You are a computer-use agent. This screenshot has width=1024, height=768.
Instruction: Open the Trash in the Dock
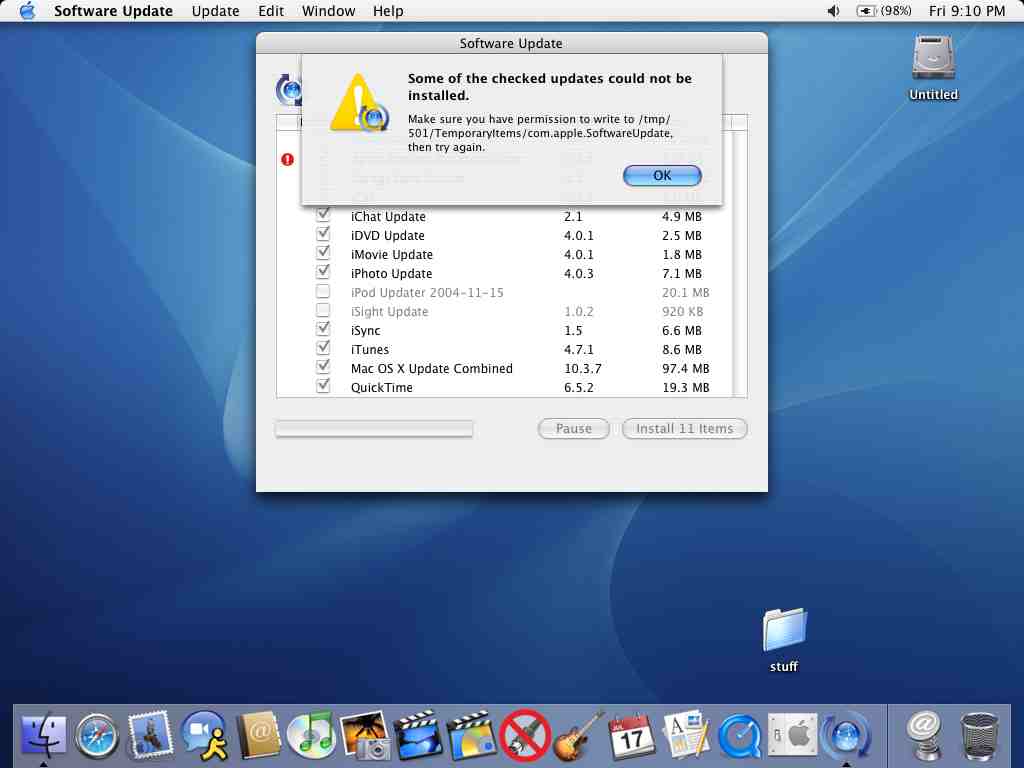[x=980, y=737]
